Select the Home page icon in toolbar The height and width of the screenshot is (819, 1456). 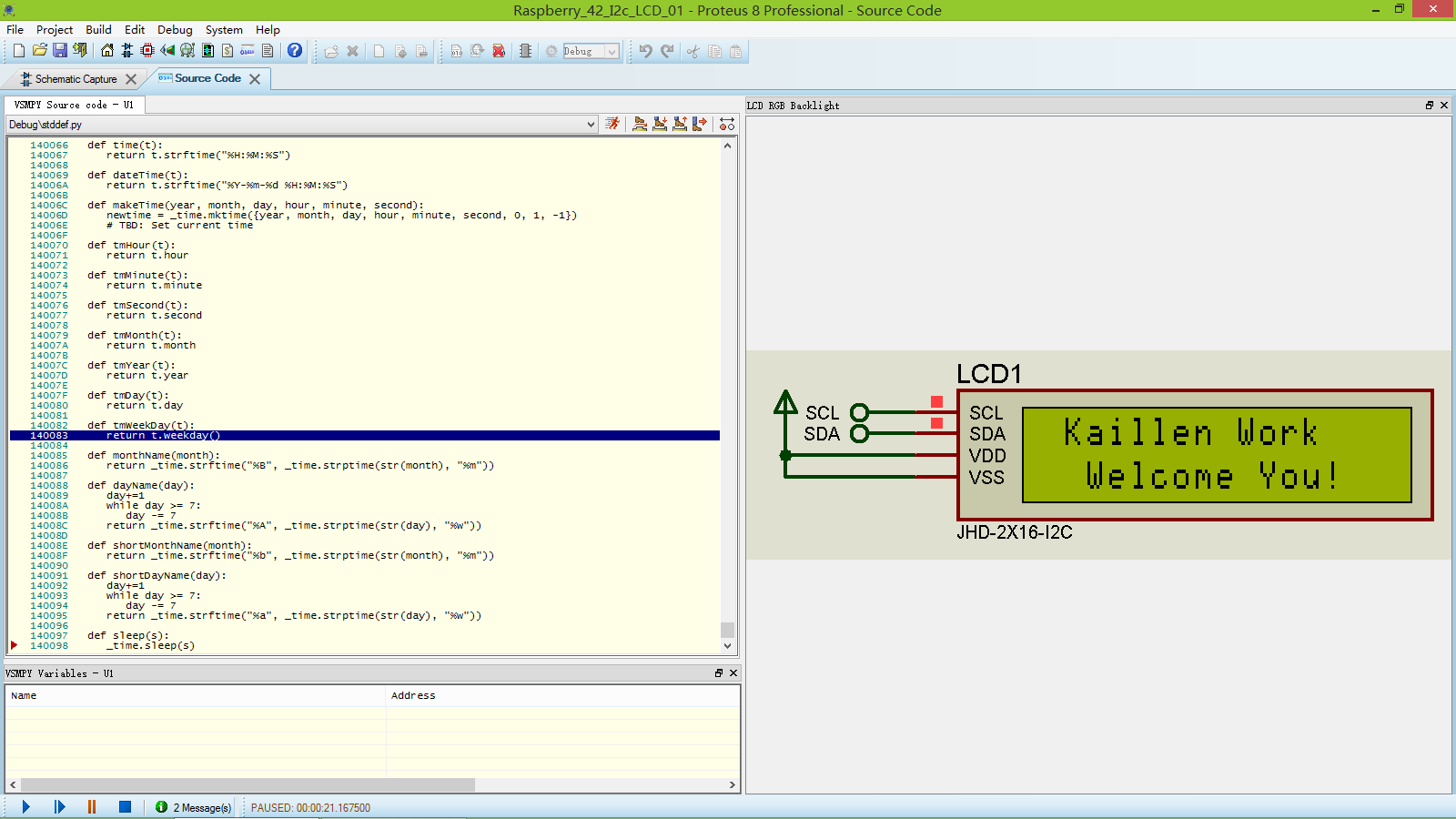coord(106,51)
